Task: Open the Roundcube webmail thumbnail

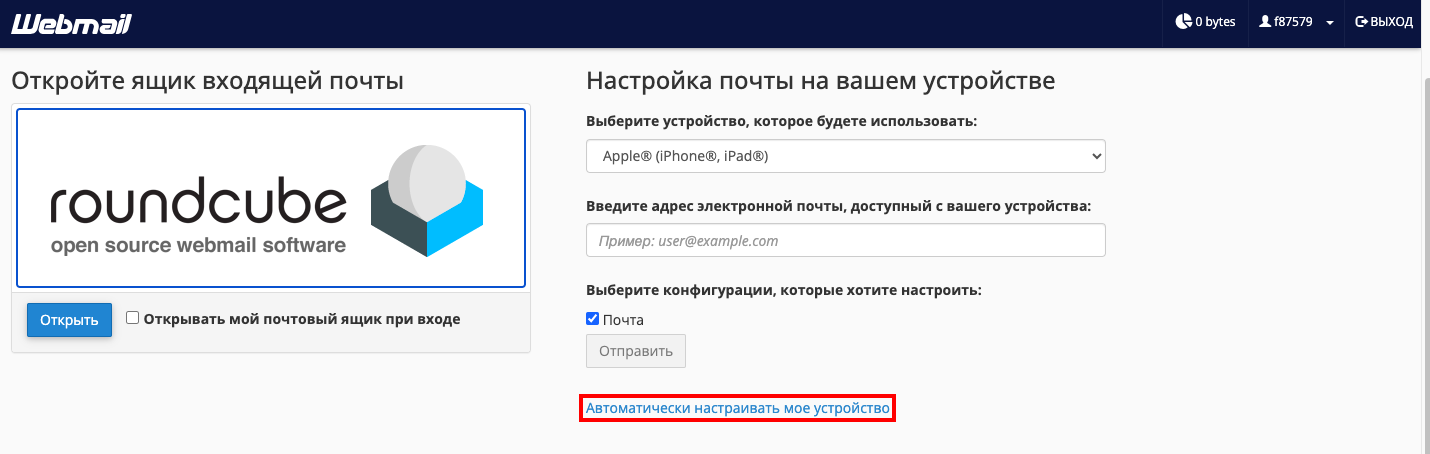Action: pos(271,198)
